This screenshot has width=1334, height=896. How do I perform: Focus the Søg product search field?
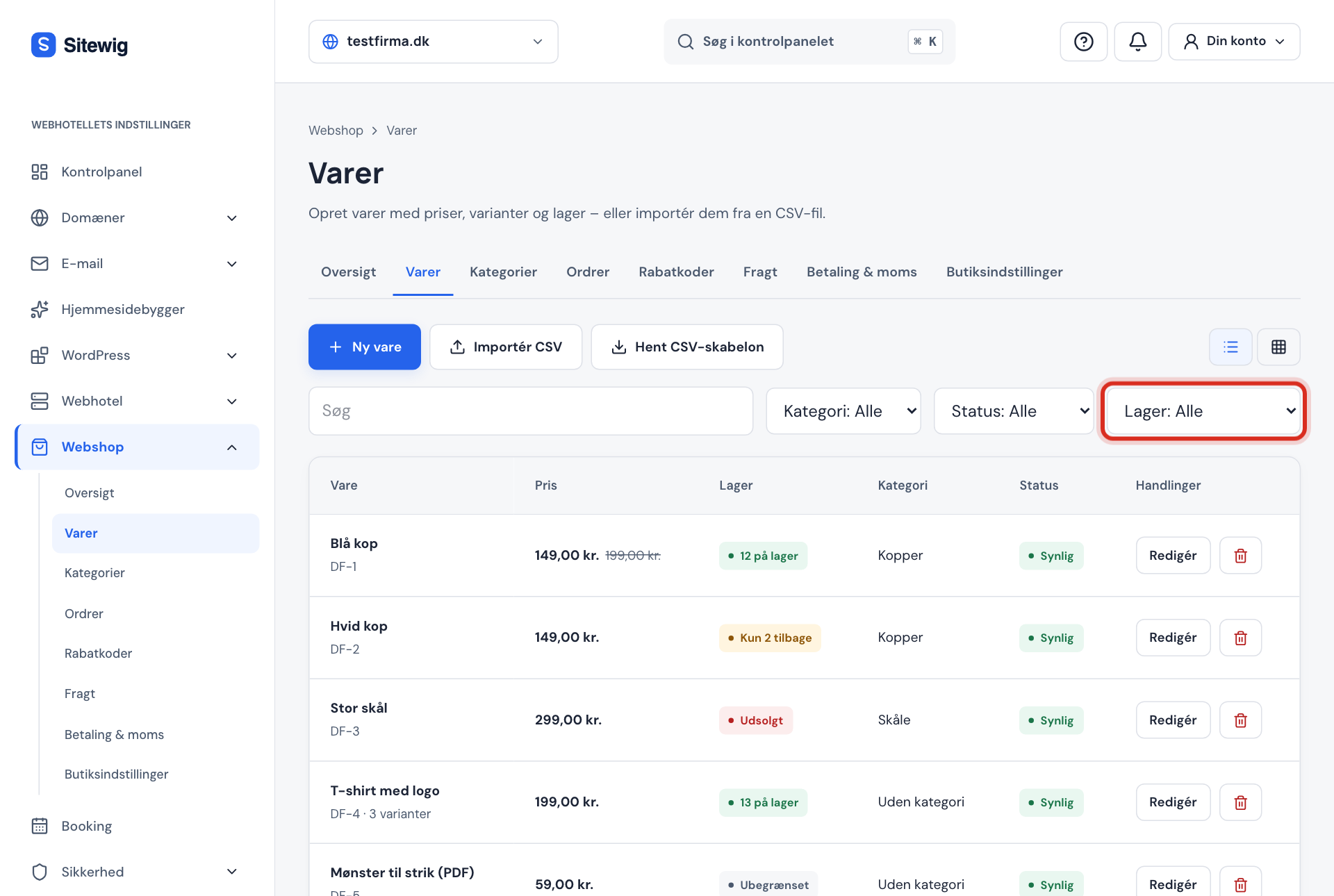tap(531, 411)
